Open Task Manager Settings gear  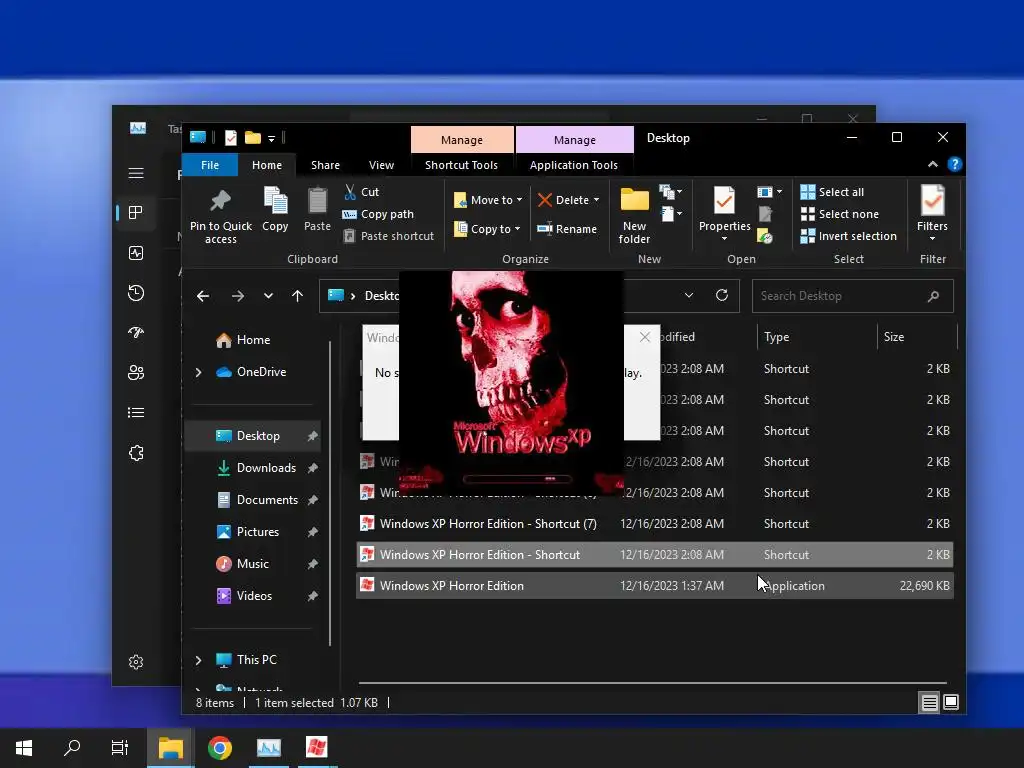point(136,662)
